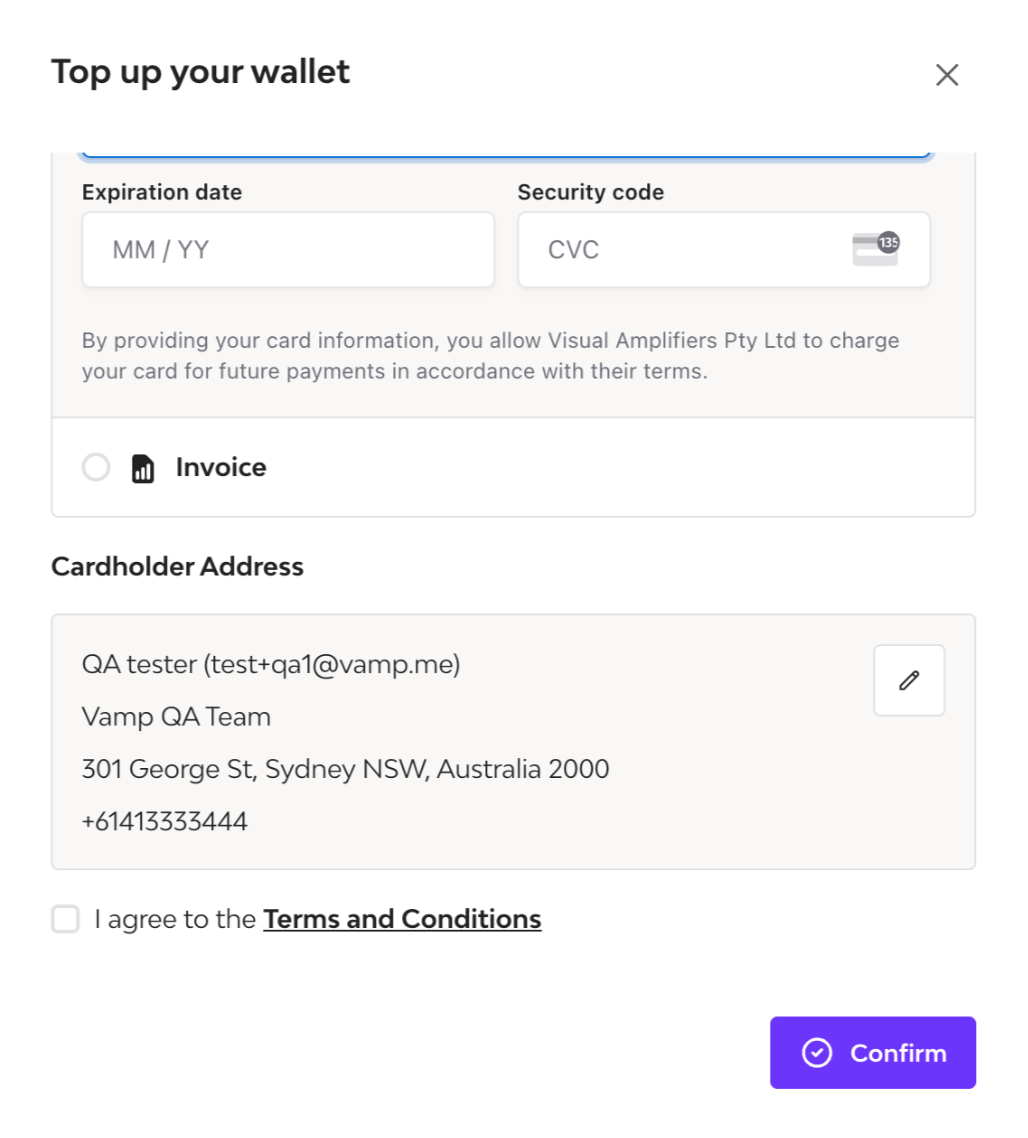Click the CVC card icon in security field
Viewport: 1028px width, 1138px height.
tap(874, 249)
